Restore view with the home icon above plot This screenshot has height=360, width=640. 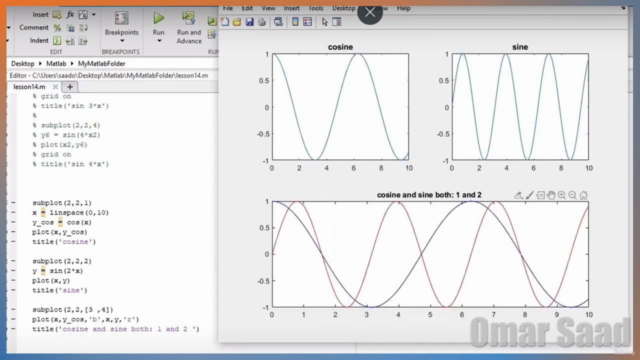coord(584,195)
